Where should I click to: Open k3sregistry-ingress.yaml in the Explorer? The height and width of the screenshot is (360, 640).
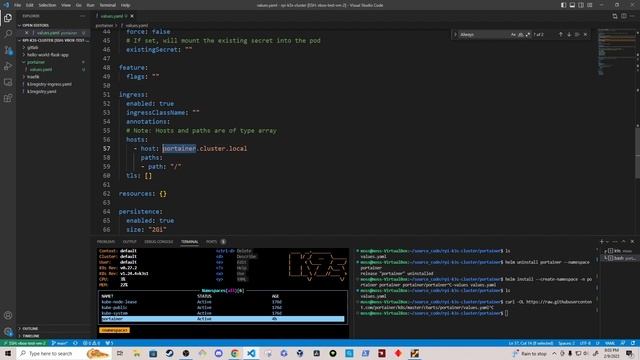point(49,84)
